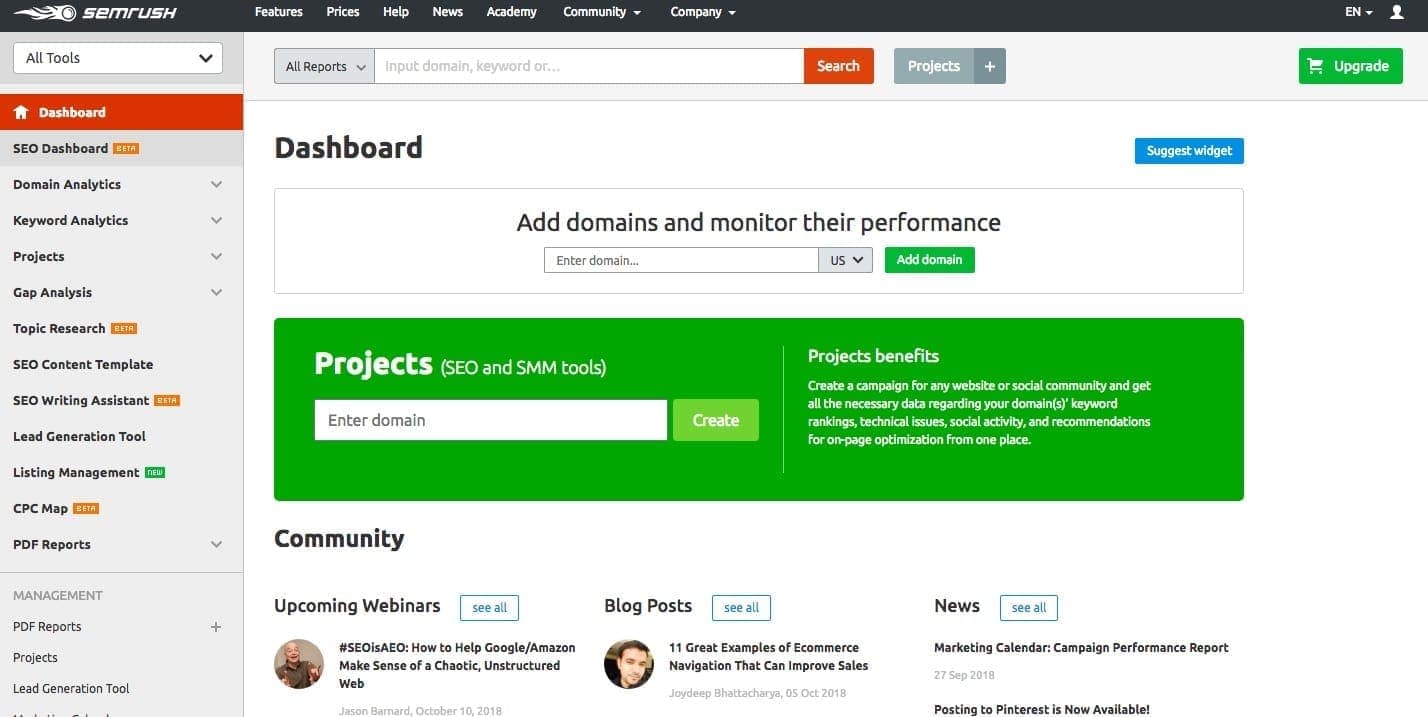Click the Create project button
The width and height of the screenshot is (1428, 717).
pyautogui.click(x=716, y=420)
